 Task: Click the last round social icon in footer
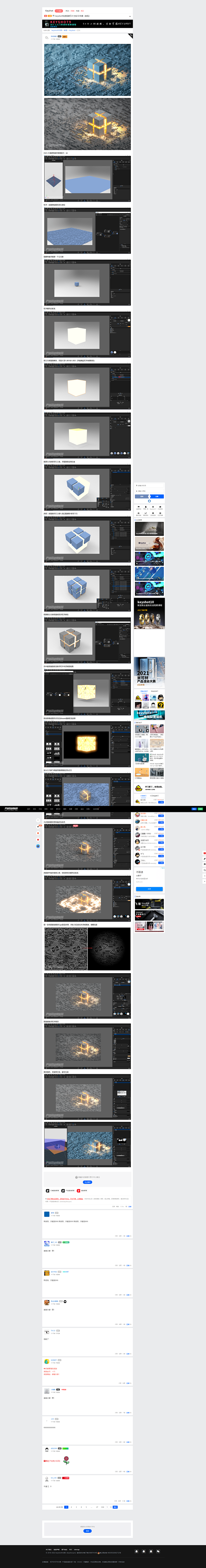point(158,1552)
